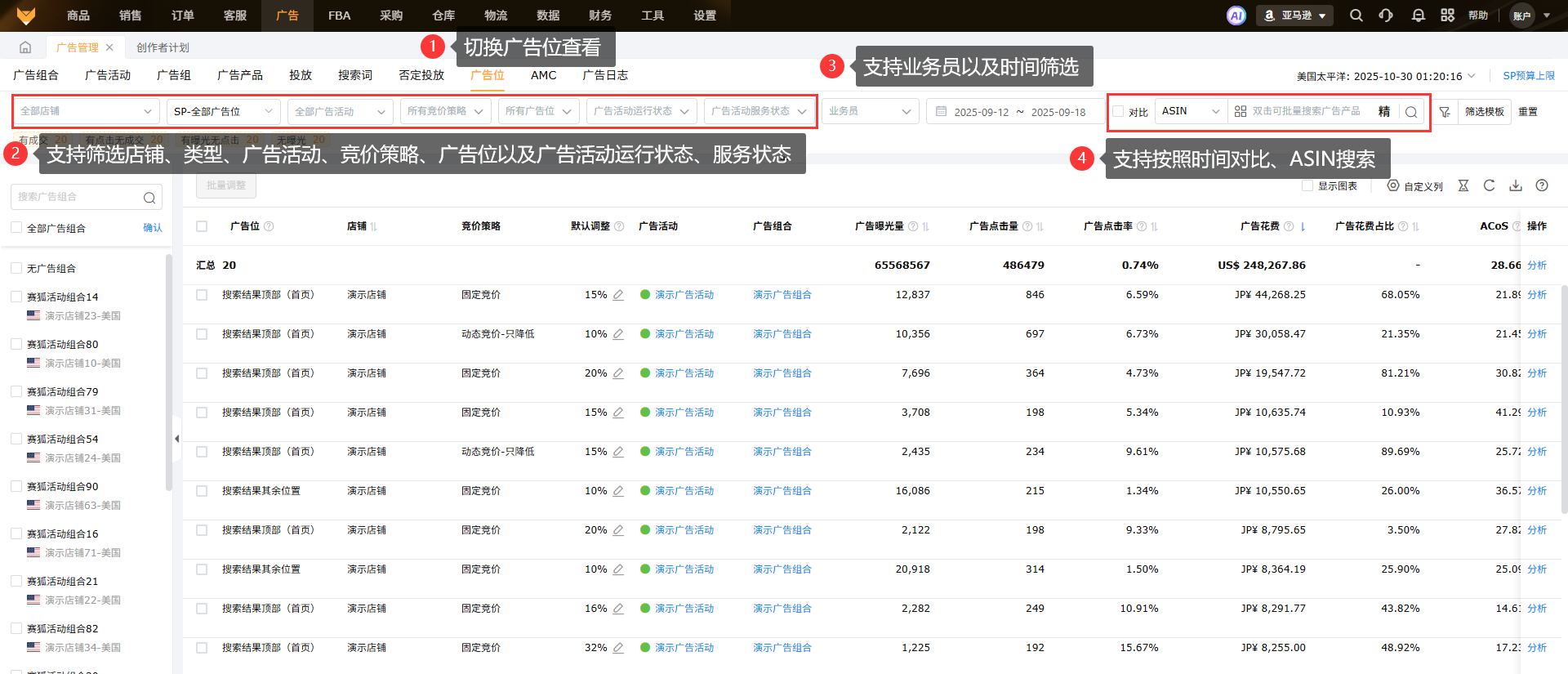This screenshot has height=674, width=1568.
Task: Edit default adjustment of first 15% row
Action: click(x=618, y=295)
